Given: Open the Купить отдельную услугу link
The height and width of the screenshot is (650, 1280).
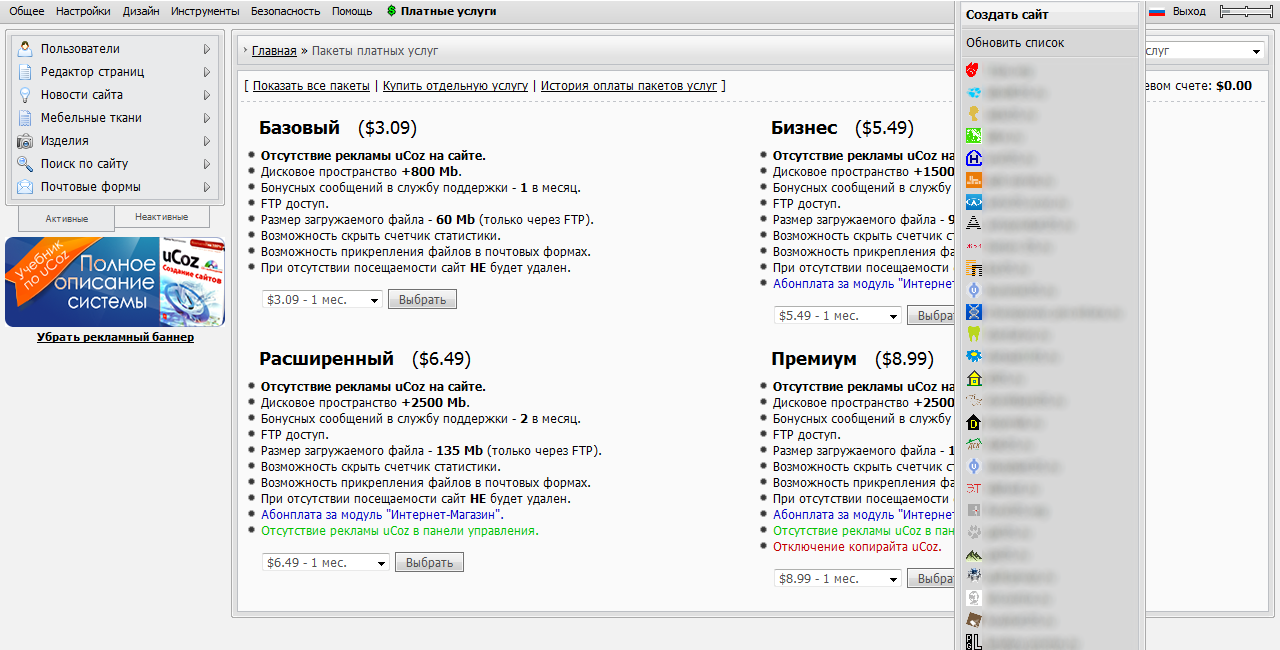Looking at the screenshot, I should coord(455,86).
